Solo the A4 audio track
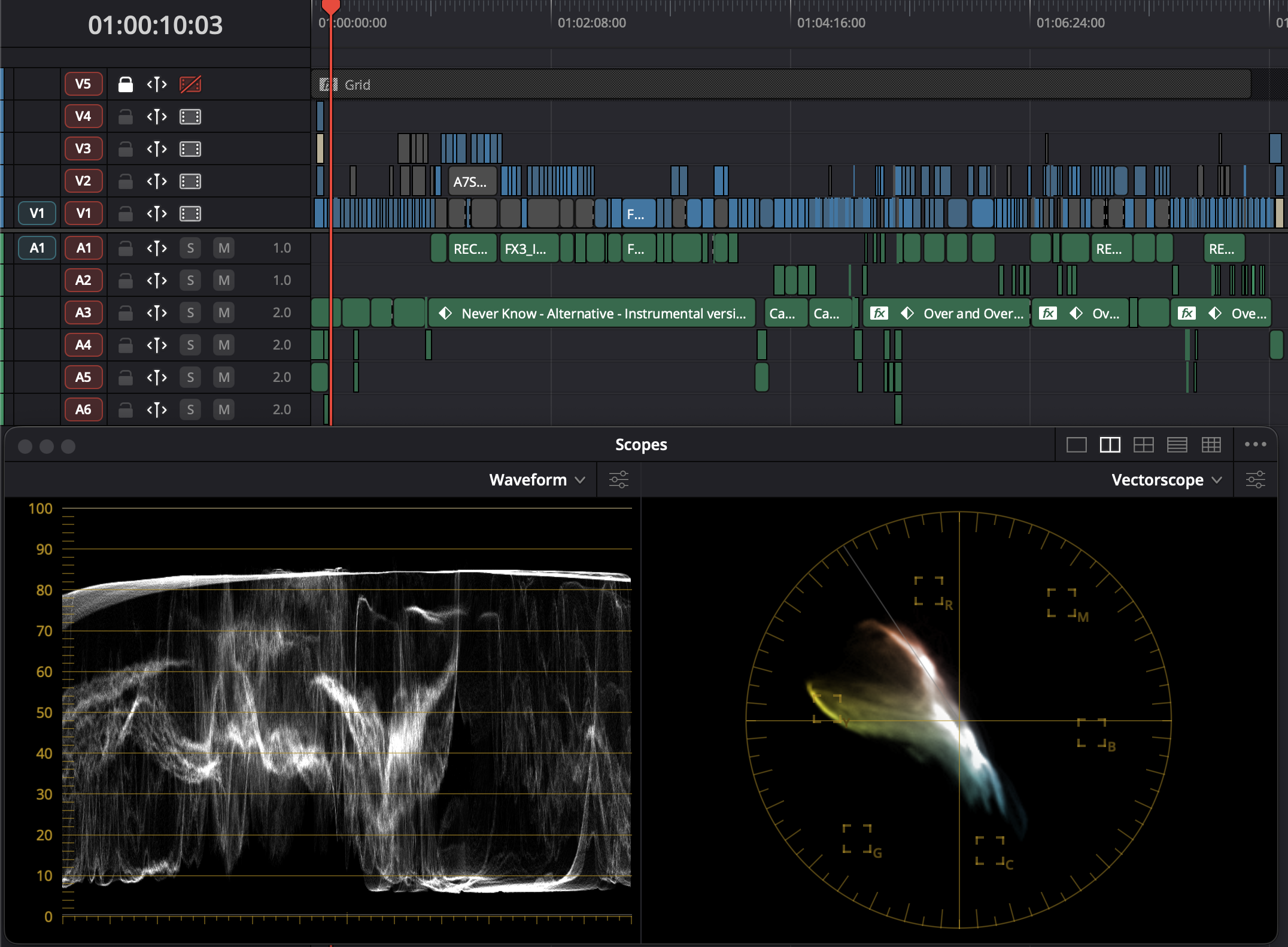 pyautogui.click(x=190, y=345)
